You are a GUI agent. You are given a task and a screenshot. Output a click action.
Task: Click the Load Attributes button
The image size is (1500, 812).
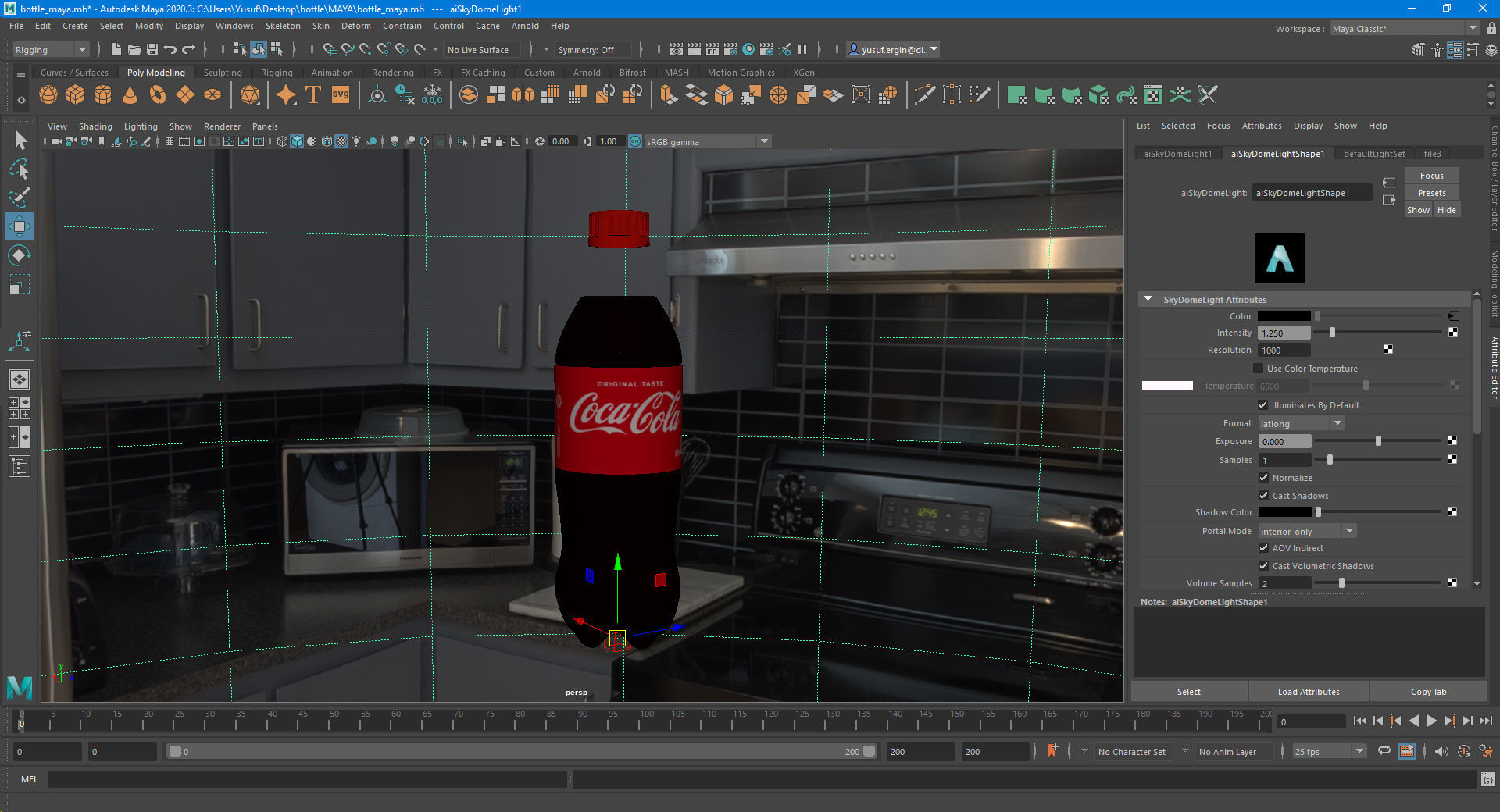coord(1309,692)
